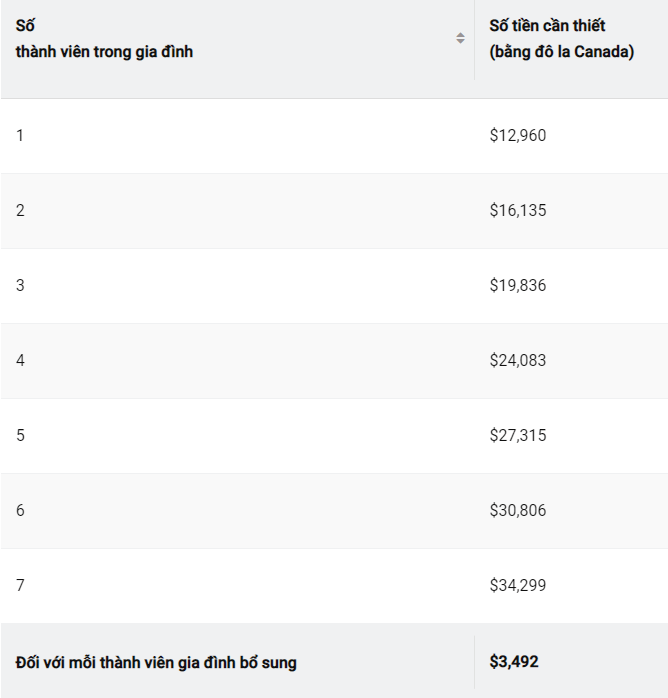Click the $30,806 amount cell
This screenshot has height=698, width=668.
click(x=518, y=510)
